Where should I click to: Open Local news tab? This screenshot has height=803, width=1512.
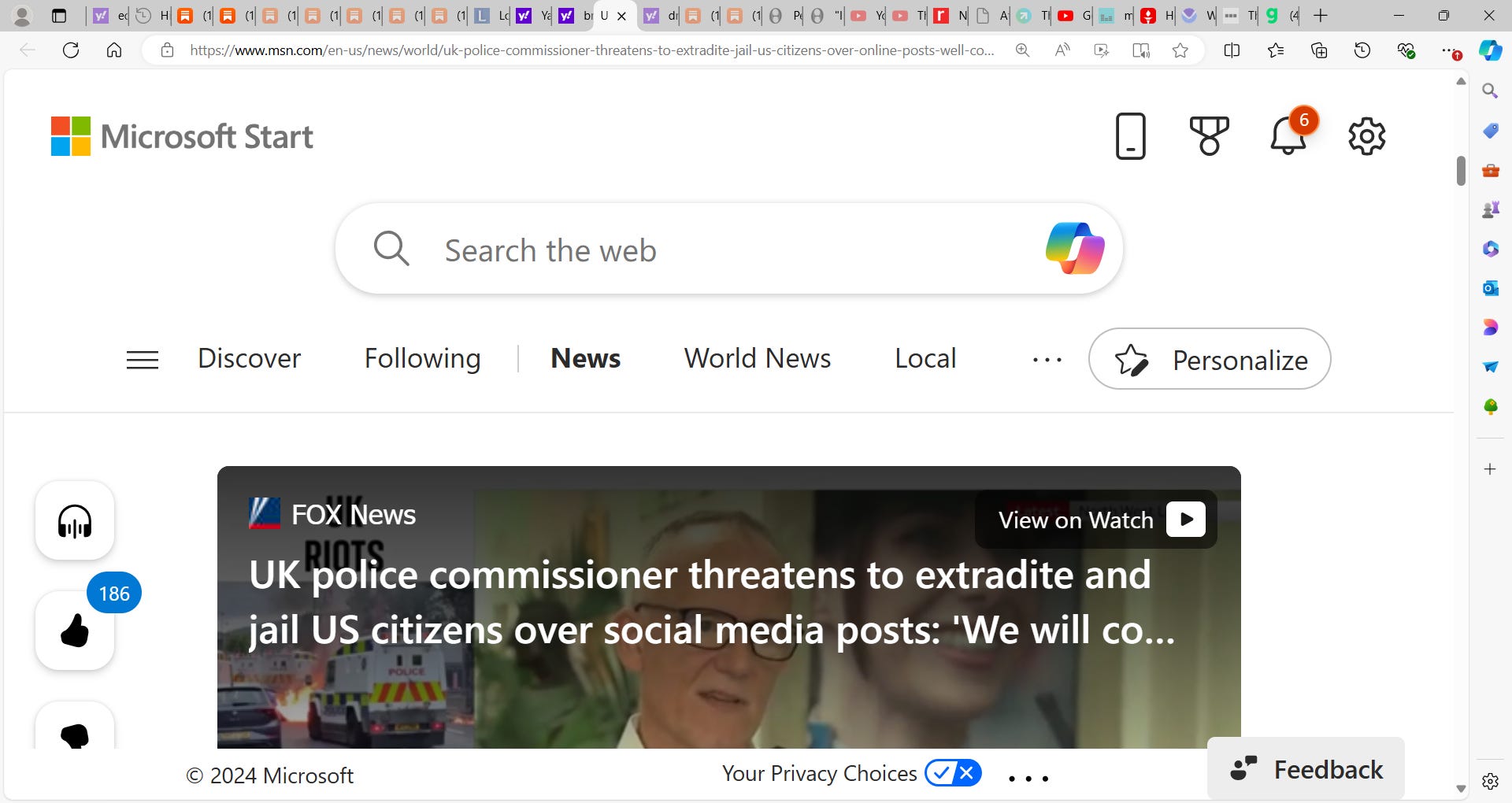pyautogui.click(x=925, y=358)
